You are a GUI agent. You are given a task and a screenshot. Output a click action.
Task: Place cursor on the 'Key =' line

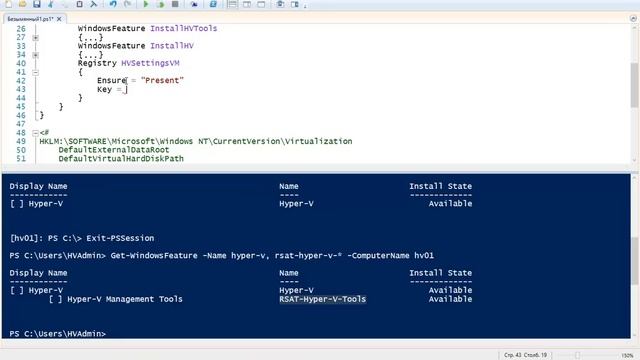point(112,89)
